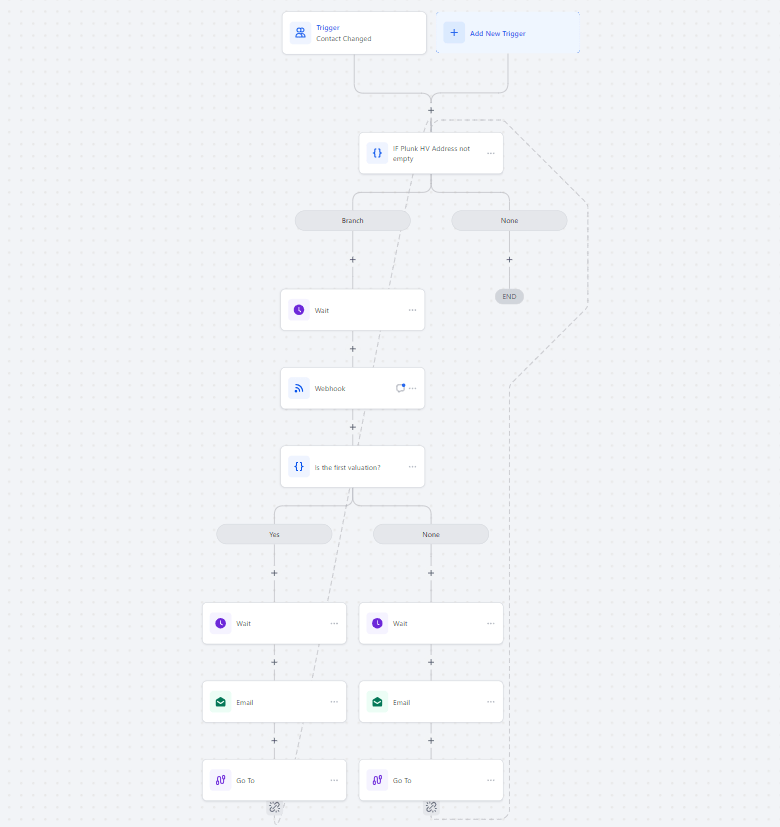Select the Branch label under the first condition
This screenshot has width=780, height=827.
click(x=352, y=220)
